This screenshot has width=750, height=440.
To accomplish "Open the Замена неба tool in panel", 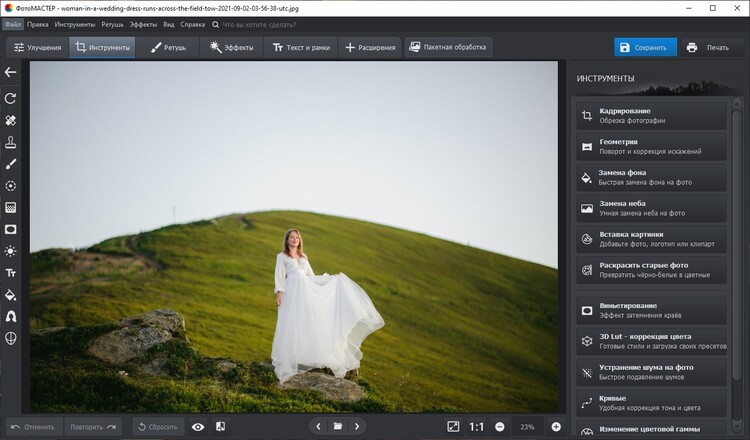I will click(651, 208).
